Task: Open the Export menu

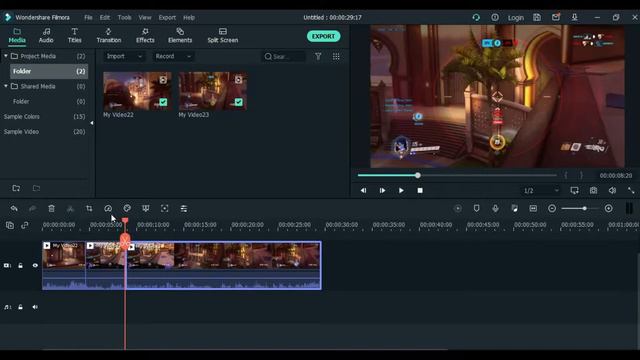Action: (x=167, y=18)
